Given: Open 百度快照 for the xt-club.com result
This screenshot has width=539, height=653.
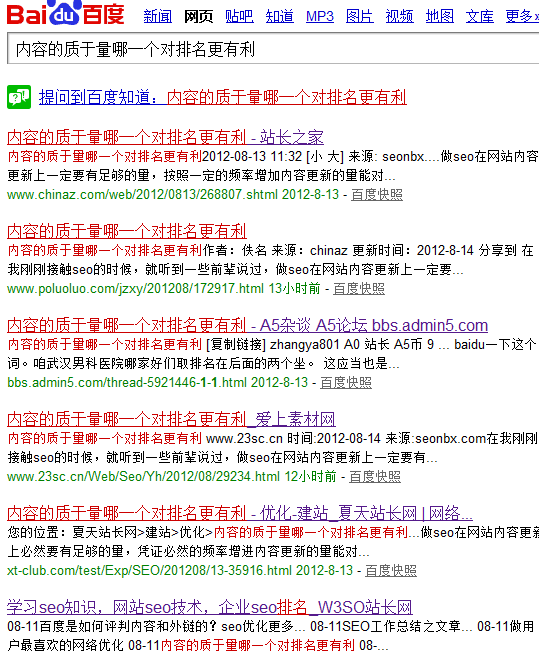Looking at the screenshot, I should (x=391, y=571).
